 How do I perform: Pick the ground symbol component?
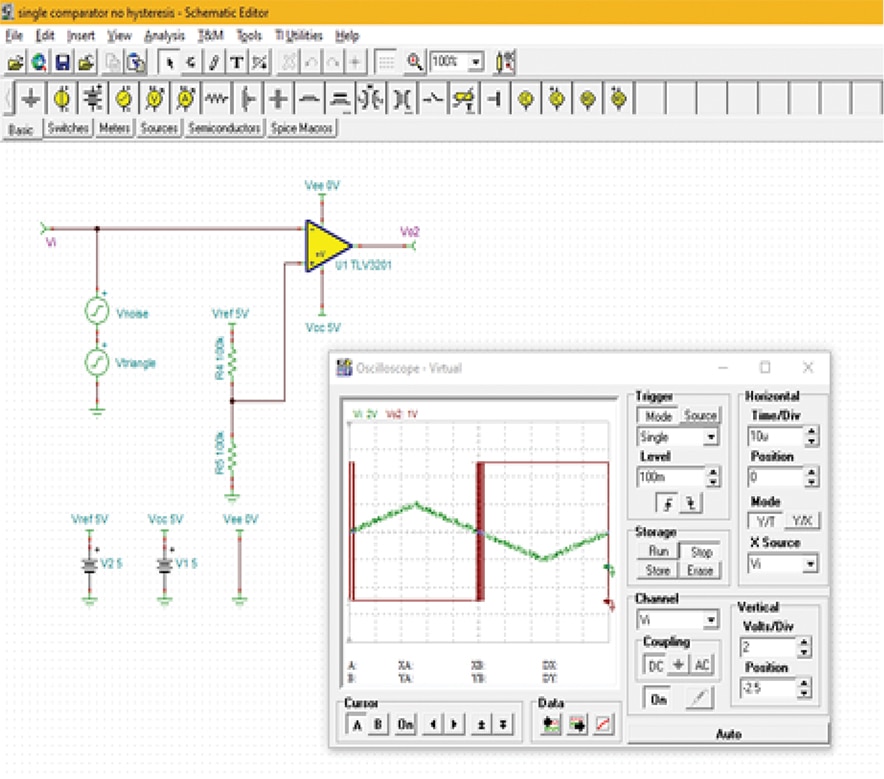(x=31, y=100)
